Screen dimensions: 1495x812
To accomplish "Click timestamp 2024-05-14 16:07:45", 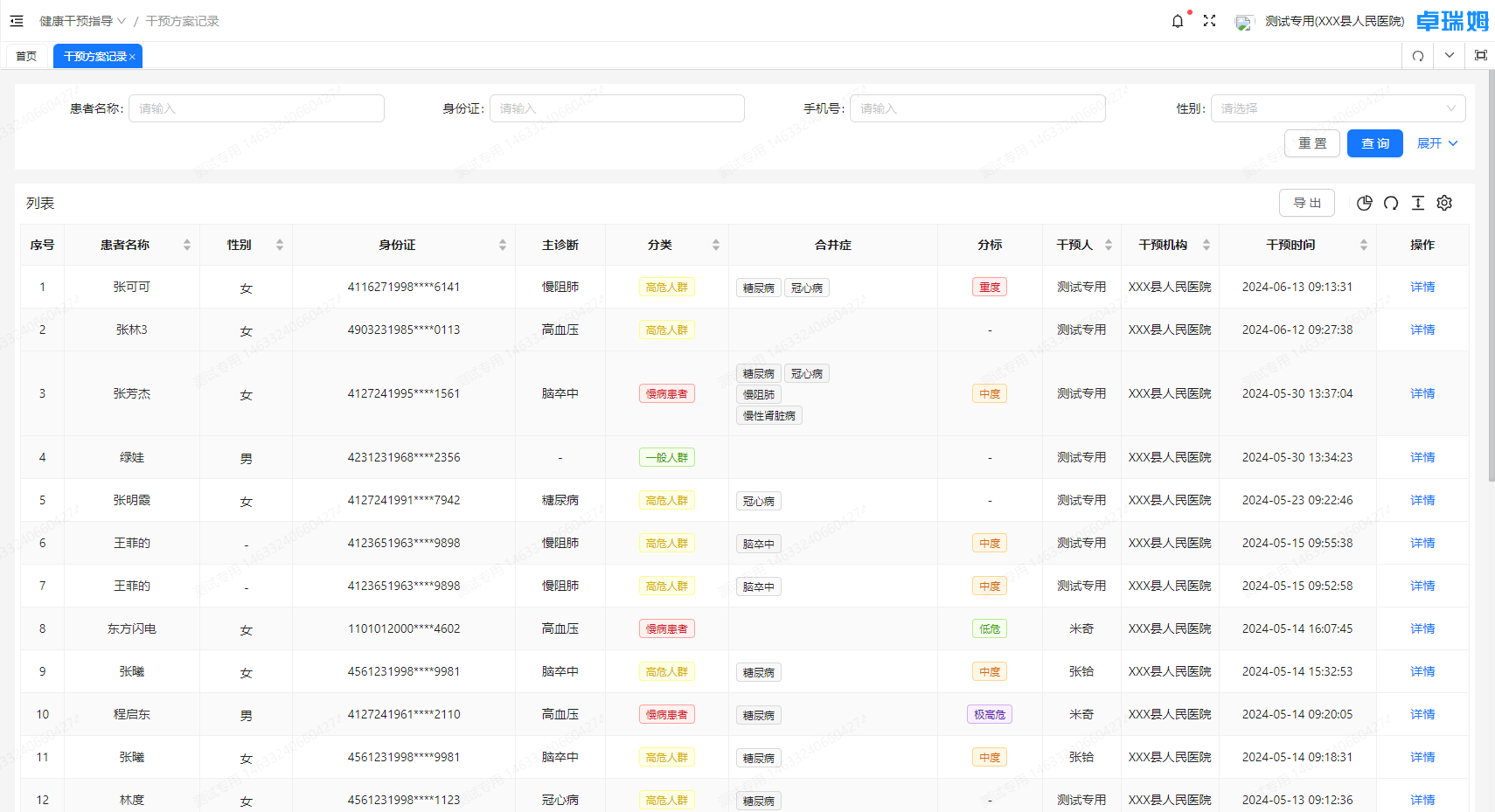I will point(1297,628).
